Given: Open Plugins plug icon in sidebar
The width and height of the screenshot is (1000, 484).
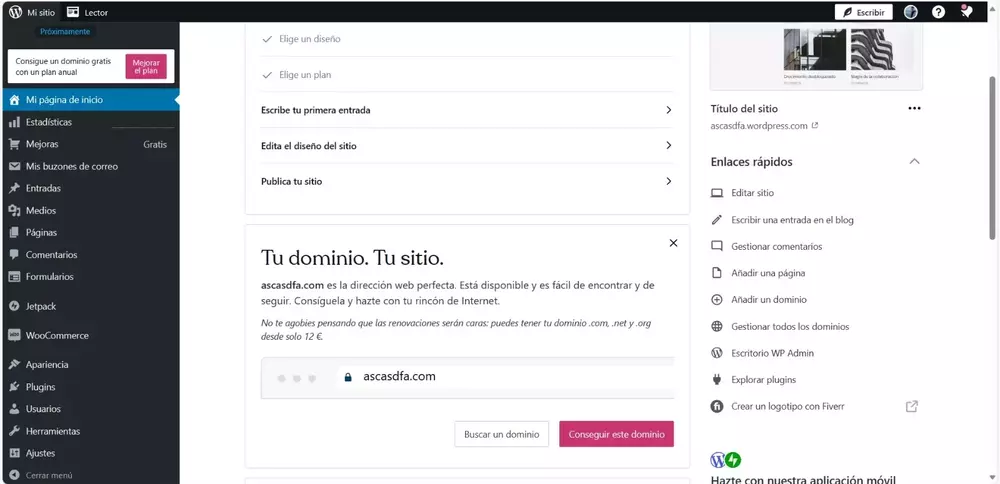Looking at the screenshot, I should coord(14,387).
